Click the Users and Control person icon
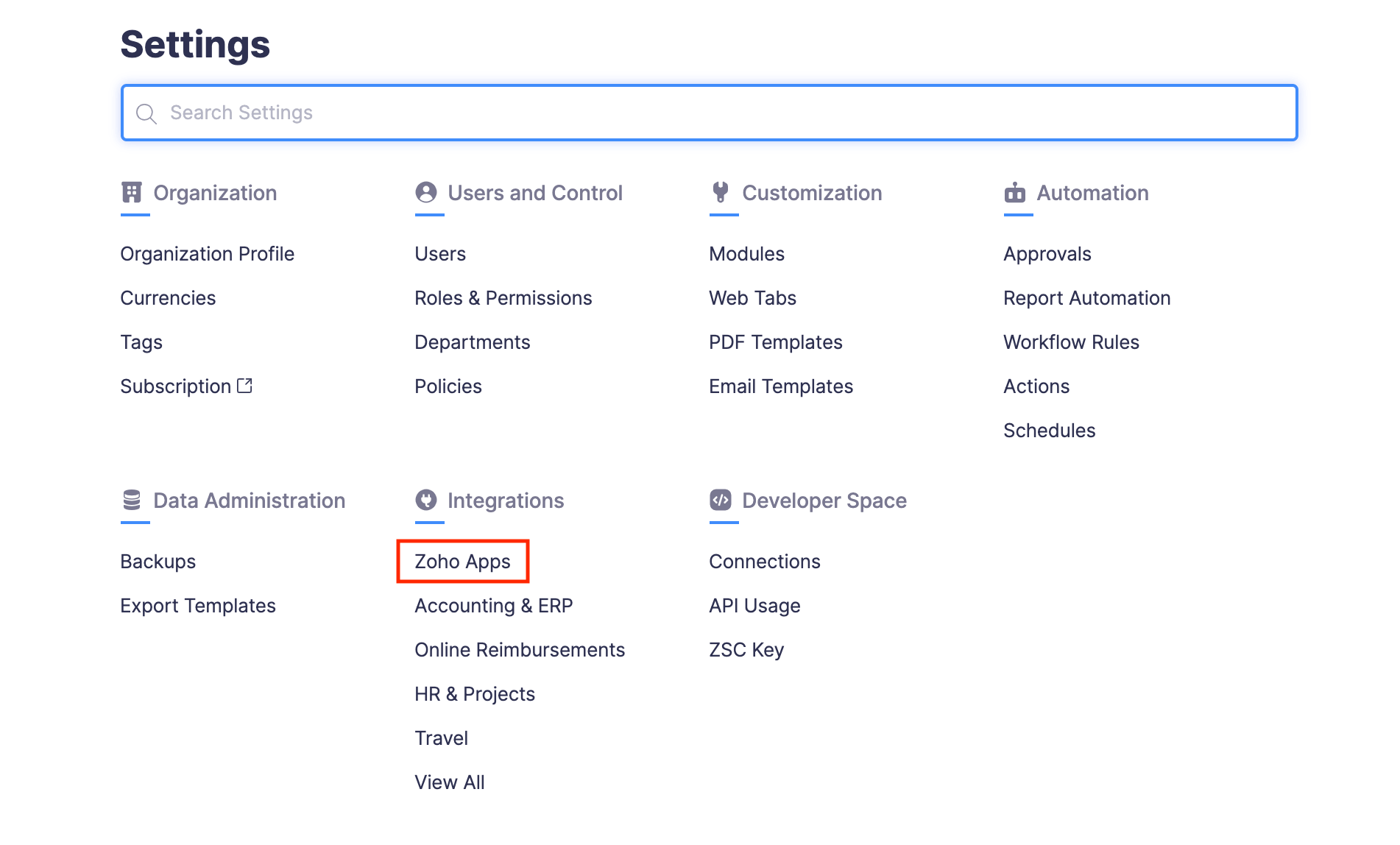1400x845 pixels. (x=425, y=193)
